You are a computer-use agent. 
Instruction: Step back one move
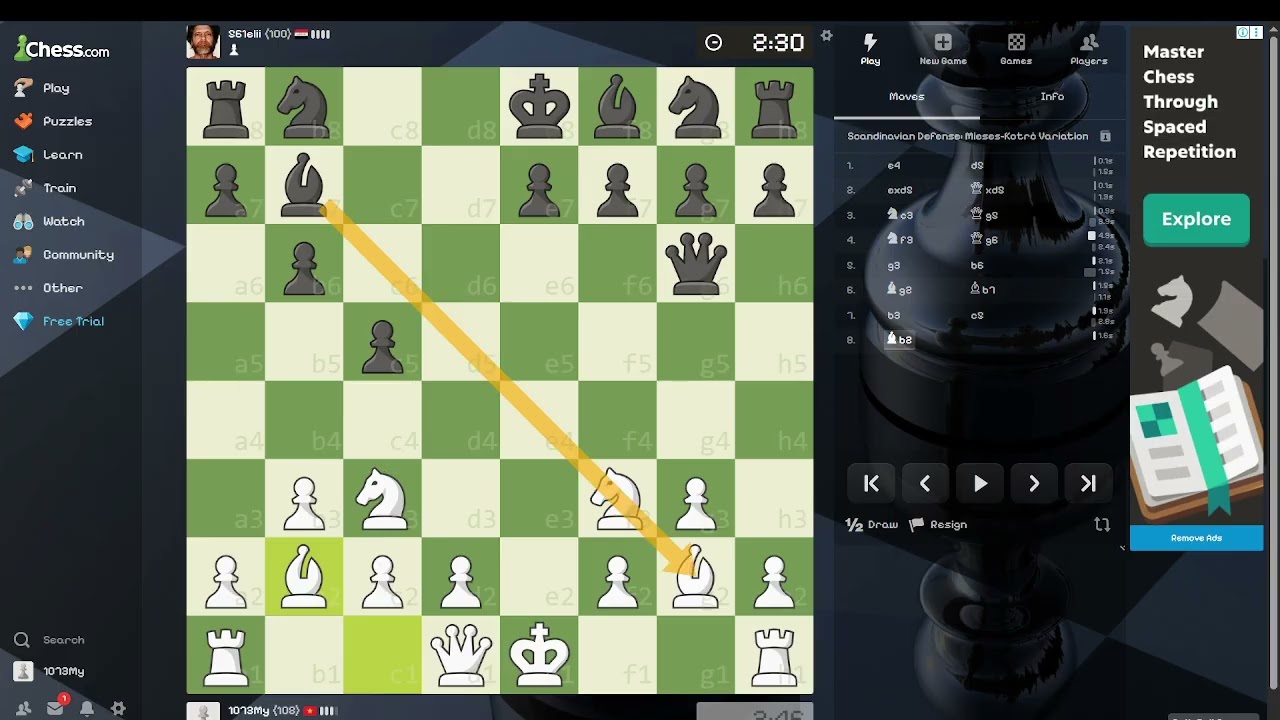tap(925, 484)
